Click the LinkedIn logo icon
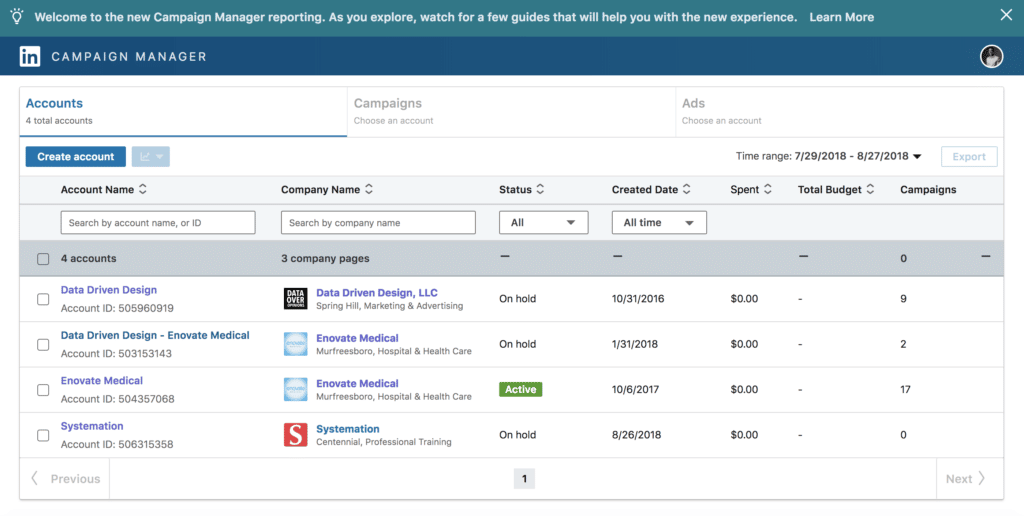This screenshot has height=516, width=1024. pos(29,56)
